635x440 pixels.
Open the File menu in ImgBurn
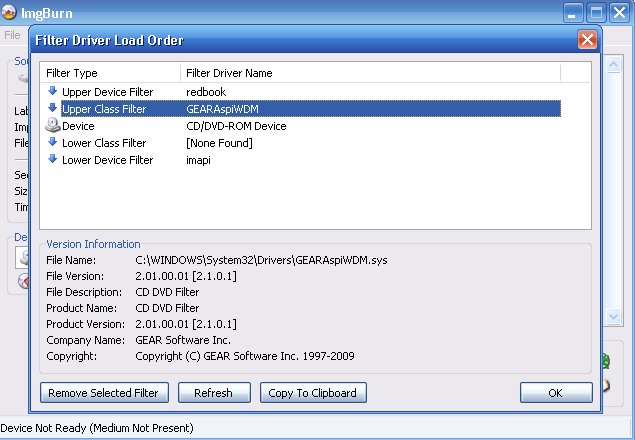pyautogui.click(x=12, y=35)
